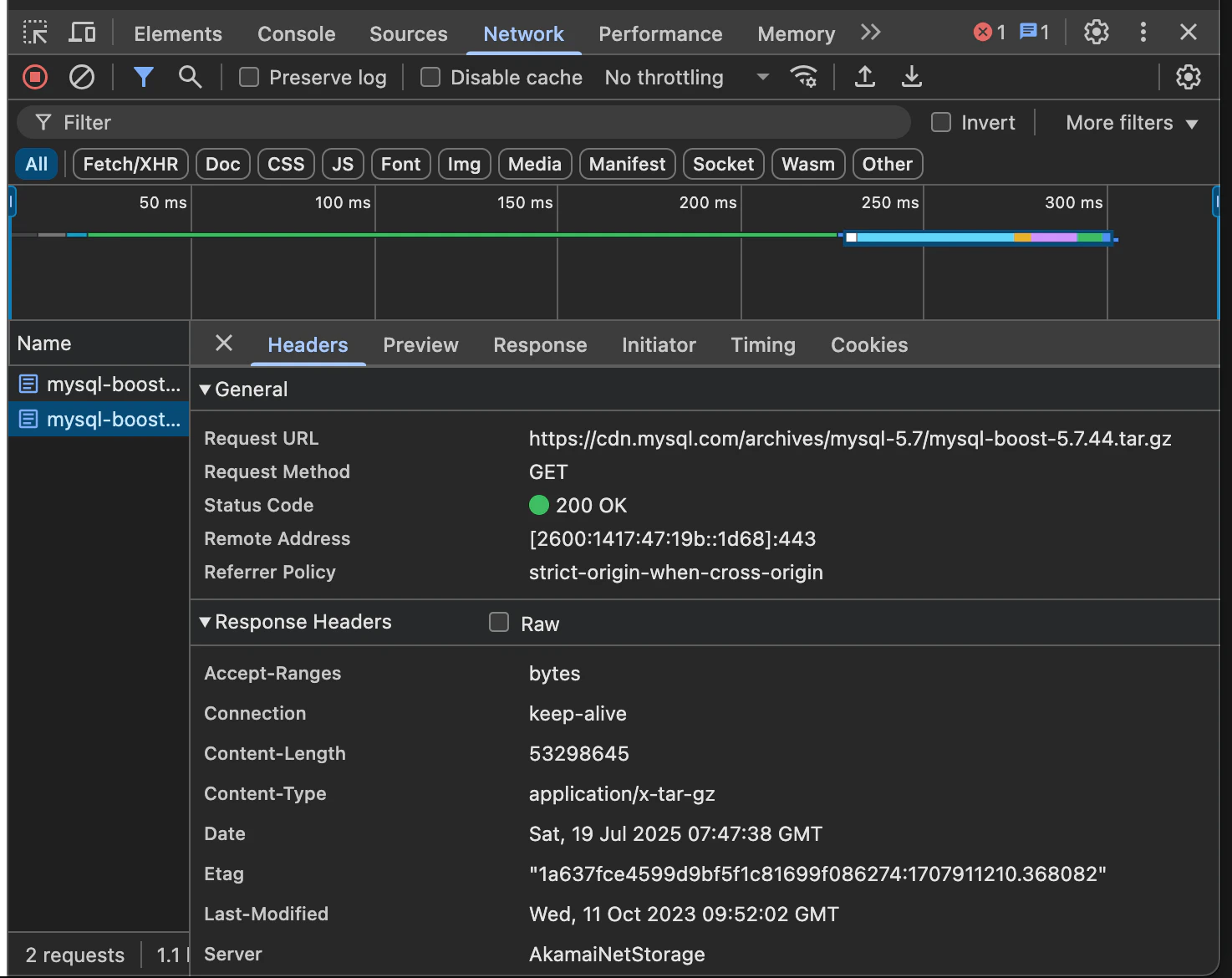Collapse the General section
The height and width of the screenshot is (978, 1232).
click(x=205, y=390)
